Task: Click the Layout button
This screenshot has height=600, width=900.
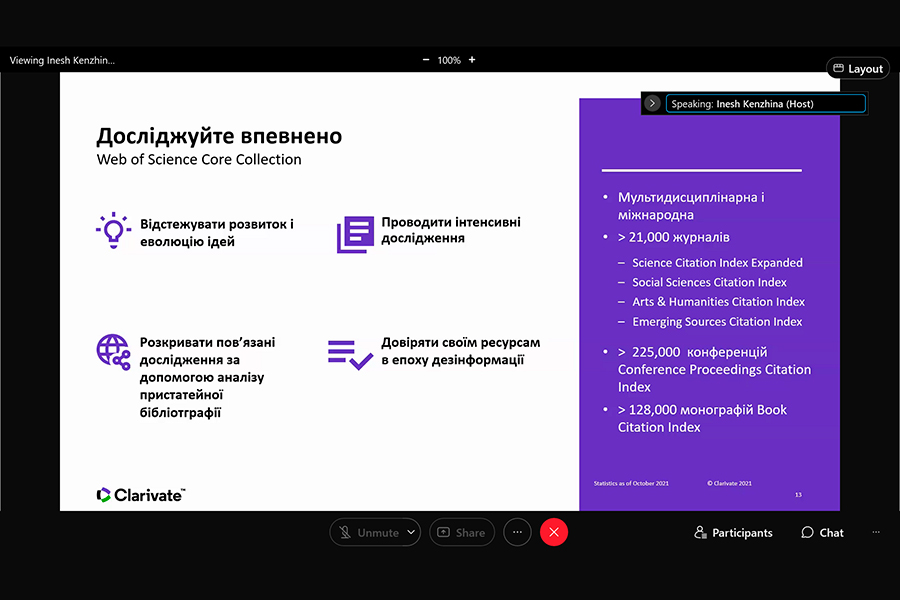Action: pos(858,68)
